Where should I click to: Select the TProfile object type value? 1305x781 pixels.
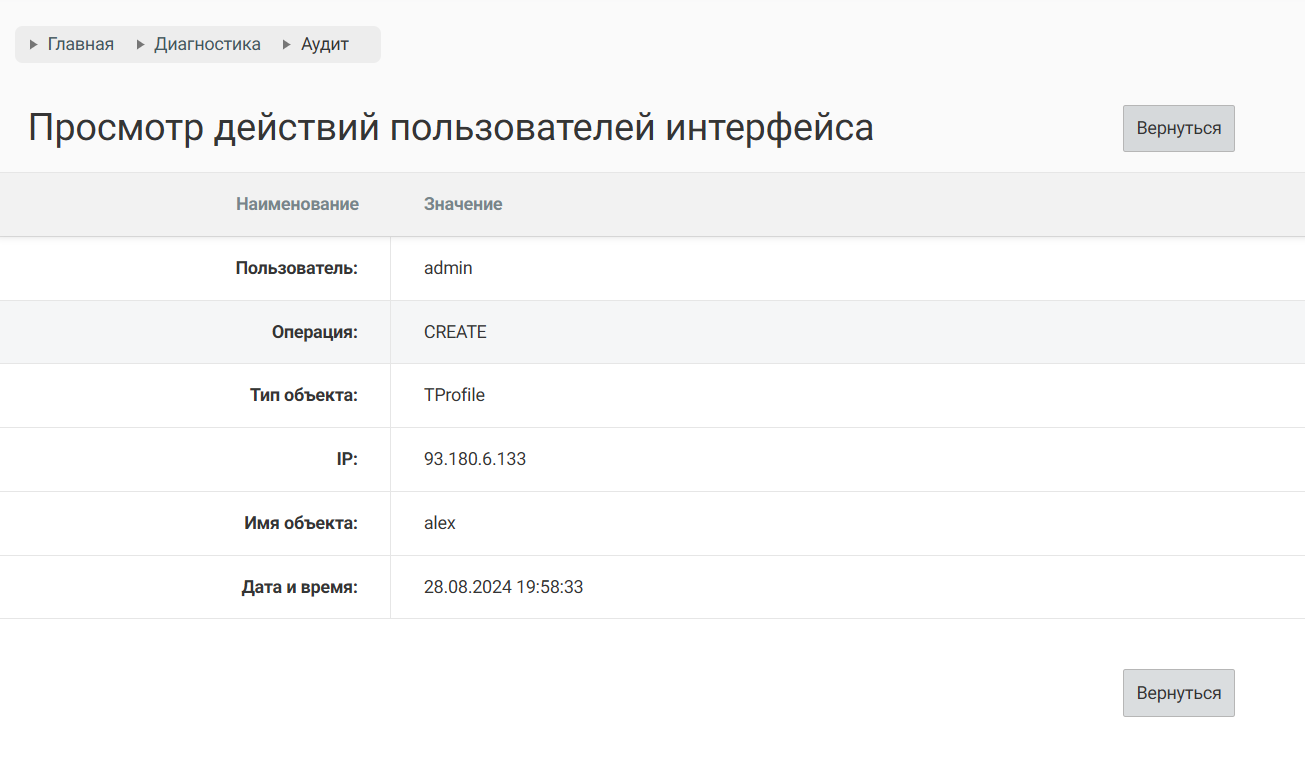[x=454, y=395]
